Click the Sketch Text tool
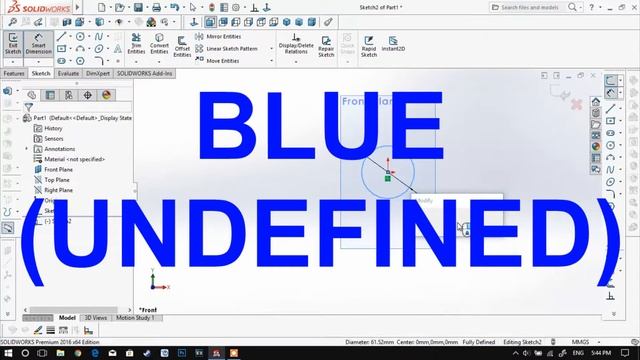Viewport: 640px width, 360px height. [x=118, y=49]
